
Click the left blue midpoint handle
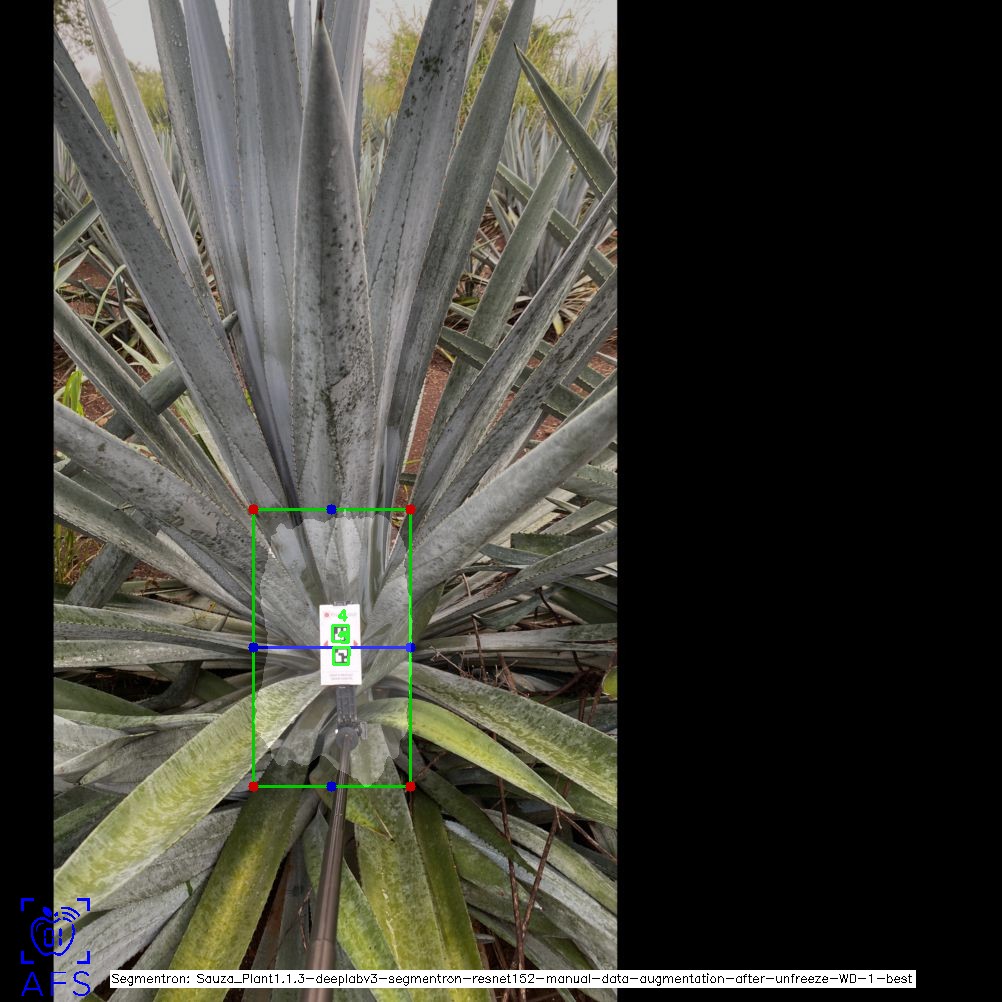pos(253,648)
